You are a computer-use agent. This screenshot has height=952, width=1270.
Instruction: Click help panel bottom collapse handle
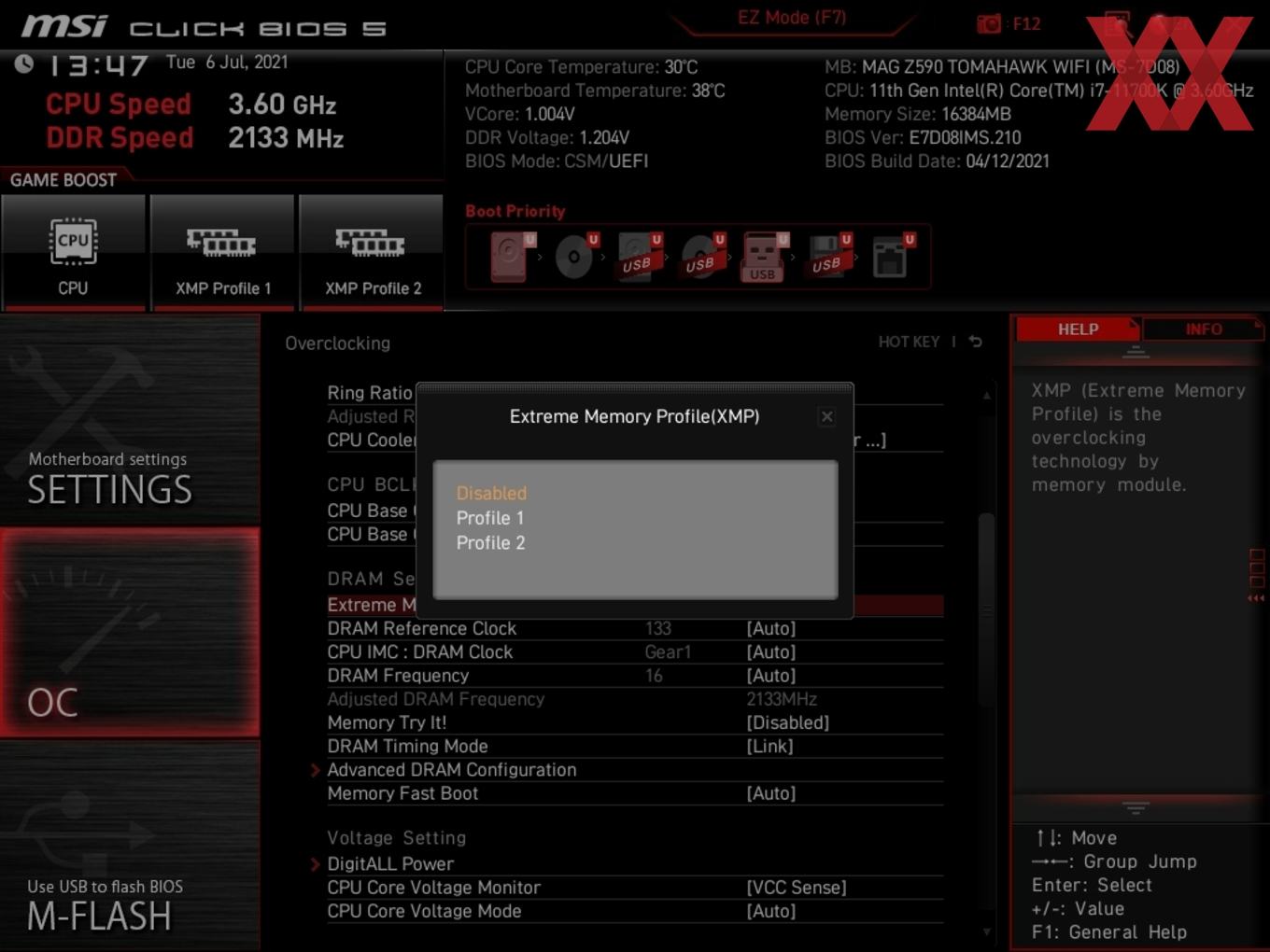pos(1136,807)
